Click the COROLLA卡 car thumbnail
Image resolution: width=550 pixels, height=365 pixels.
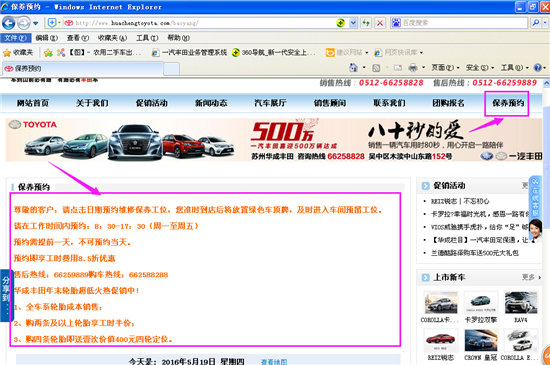click(441, 302)
